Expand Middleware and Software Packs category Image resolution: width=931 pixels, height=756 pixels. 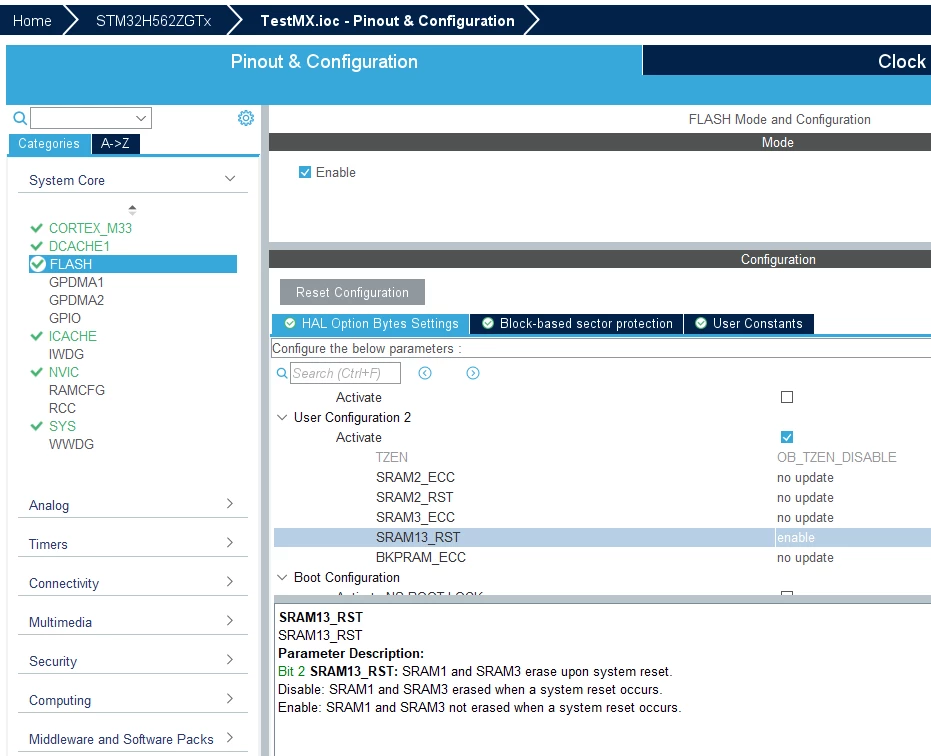pyautogui.click(x=230, y=738)
